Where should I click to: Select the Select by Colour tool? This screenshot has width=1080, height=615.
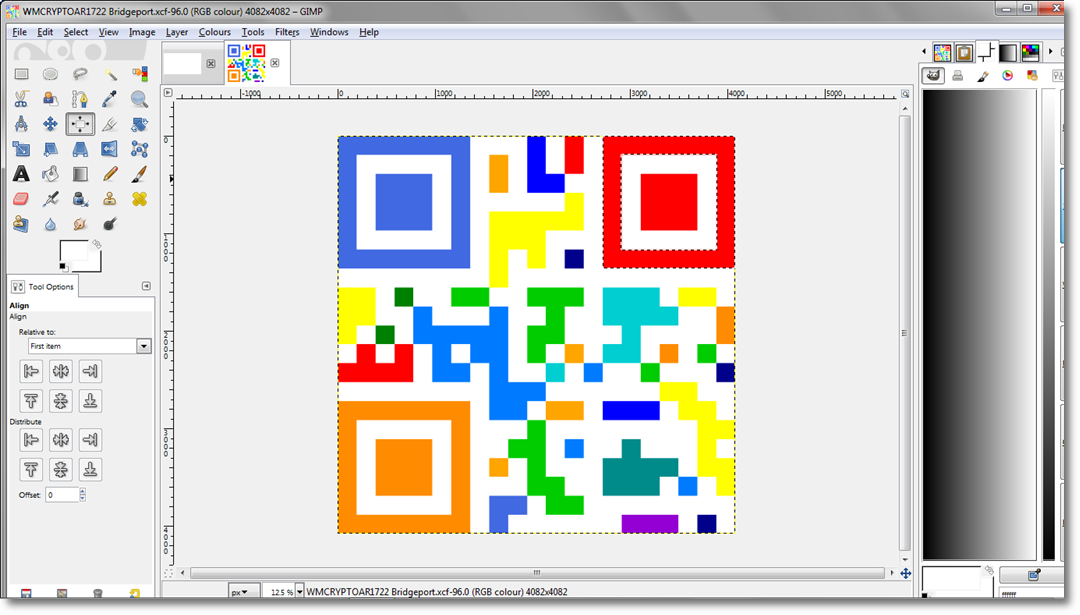click(x=139, y=74)
